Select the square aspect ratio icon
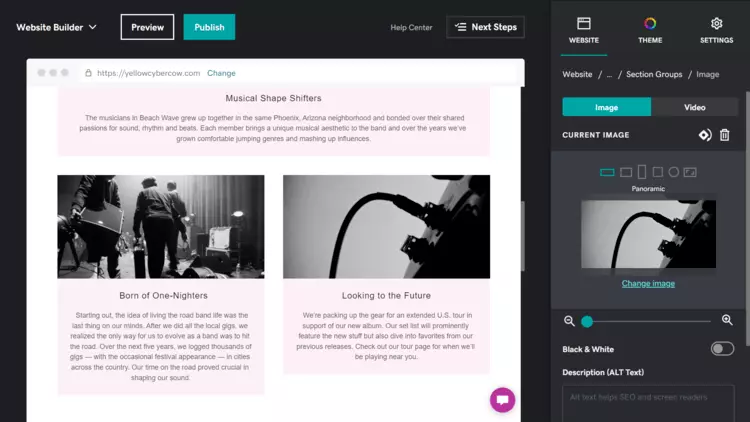 click(x=658, y=172)
